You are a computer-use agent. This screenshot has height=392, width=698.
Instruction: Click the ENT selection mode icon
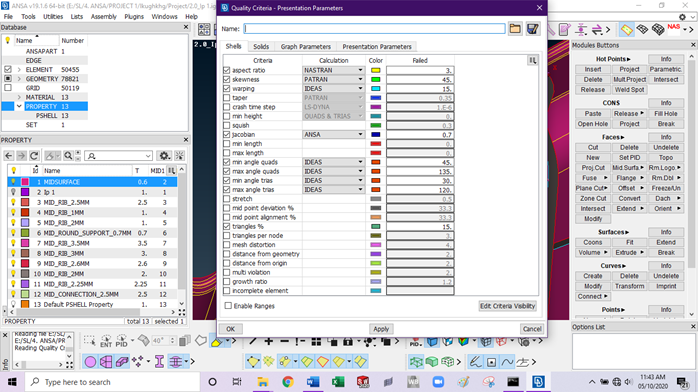106,341
